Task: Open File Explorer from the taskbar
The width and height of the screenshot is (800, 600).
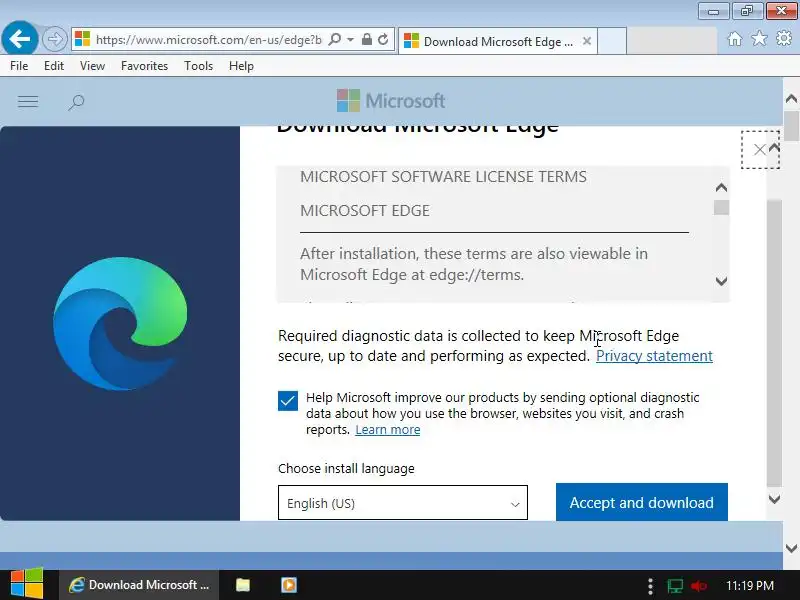Action: [243, 585]
